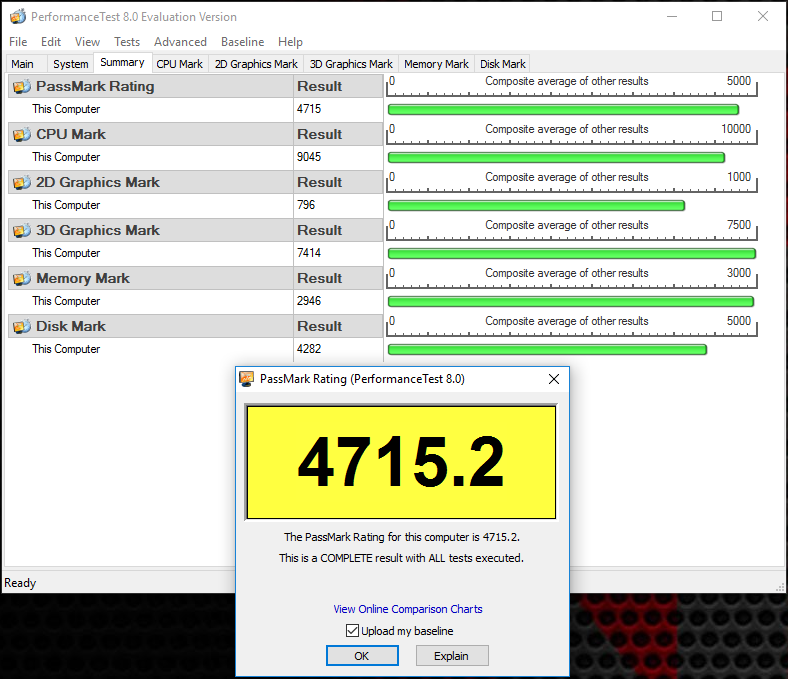
Task: Select the PassMark Rating header row
Action: 195,86
